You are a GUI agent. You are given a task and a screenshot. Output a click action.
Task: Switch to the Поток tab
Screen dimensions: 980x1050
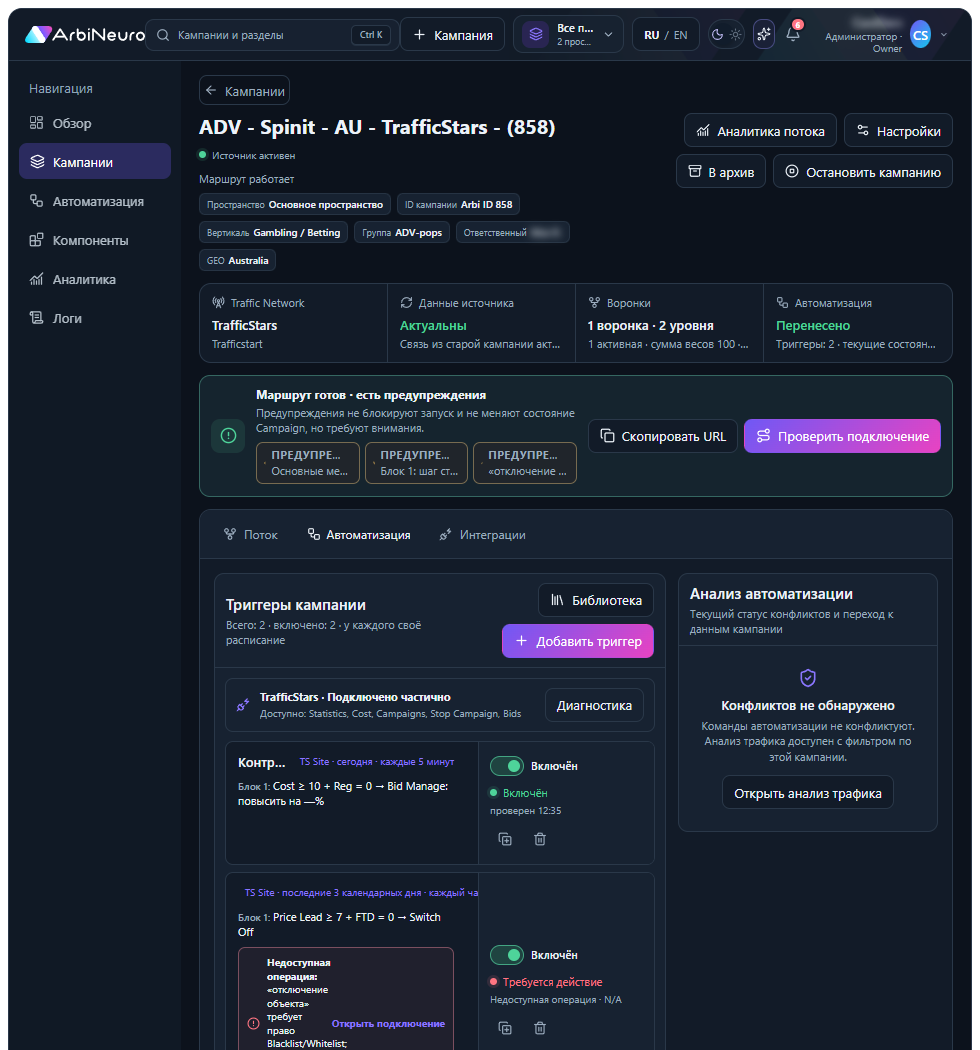point(251,534)
